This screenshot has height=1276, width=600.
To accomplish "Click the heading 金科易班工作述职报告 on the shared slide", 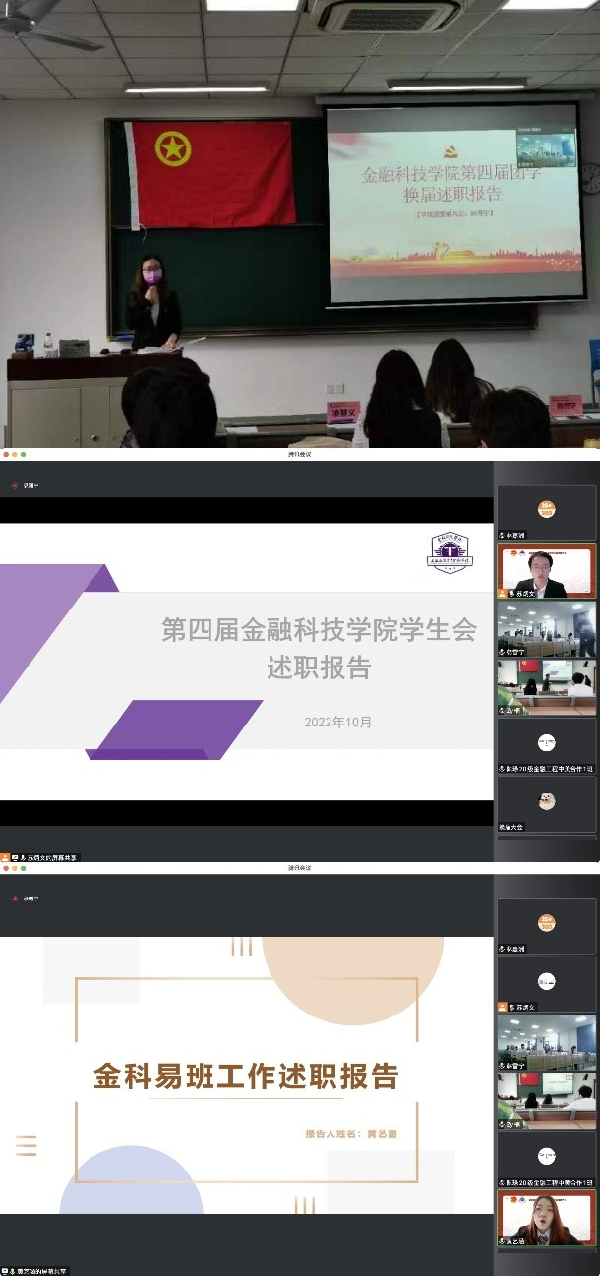I will pyautogui.click(x=246, y=1076).
